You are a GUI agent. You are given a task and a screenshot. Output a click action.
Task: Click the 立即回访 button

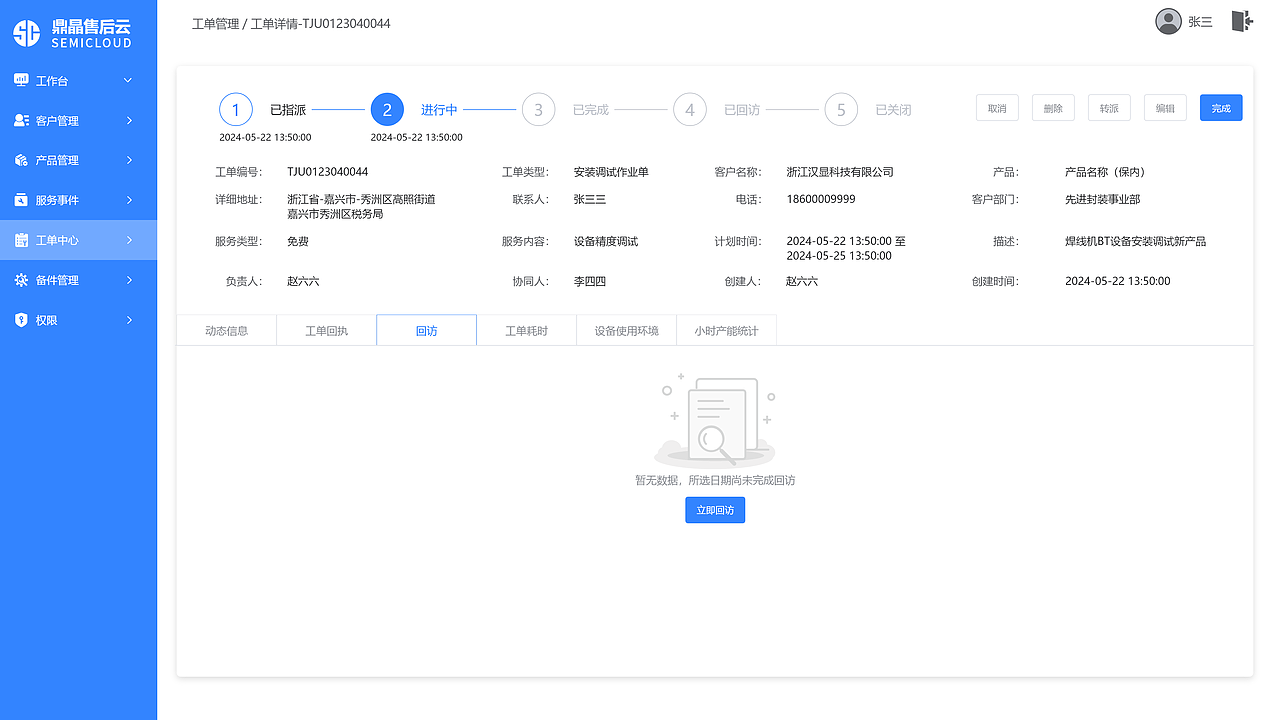pos(714,509)
